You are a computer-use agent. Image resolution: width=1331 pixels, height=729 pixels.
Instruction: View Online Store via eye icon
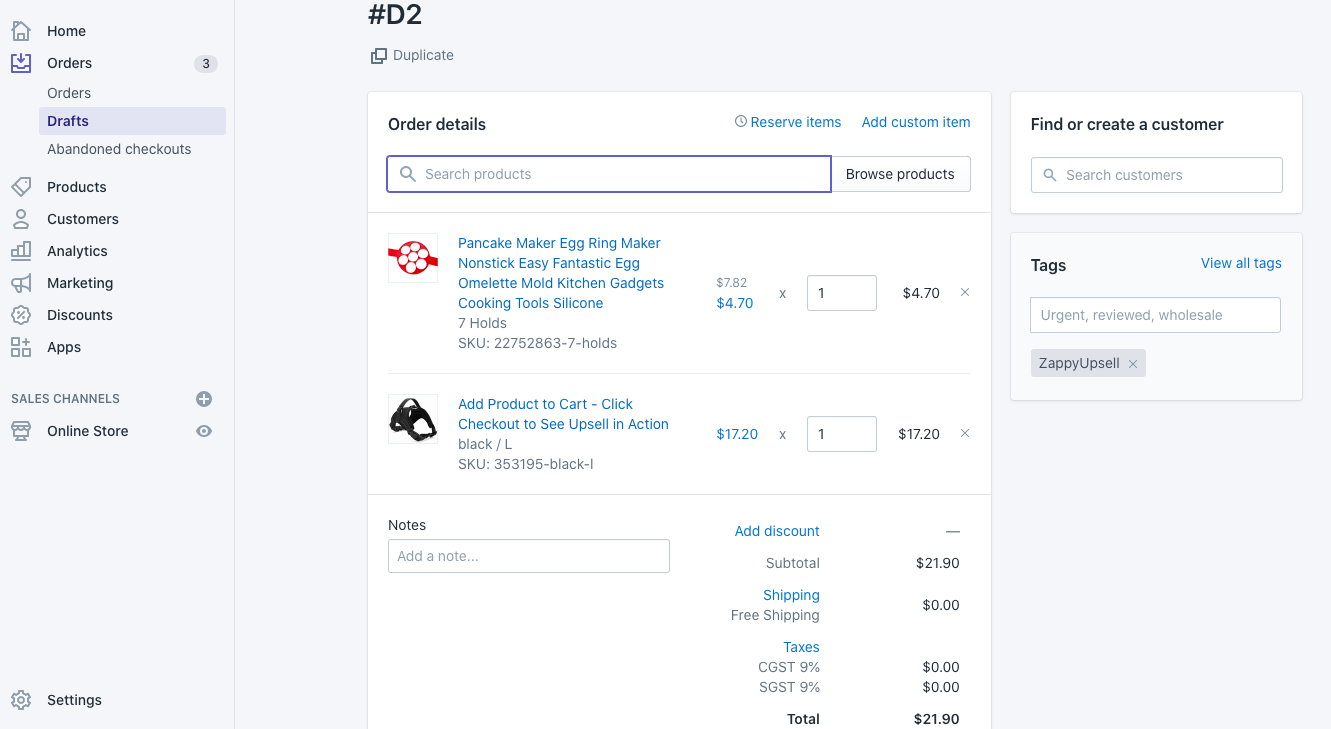(x=204, y=431)
